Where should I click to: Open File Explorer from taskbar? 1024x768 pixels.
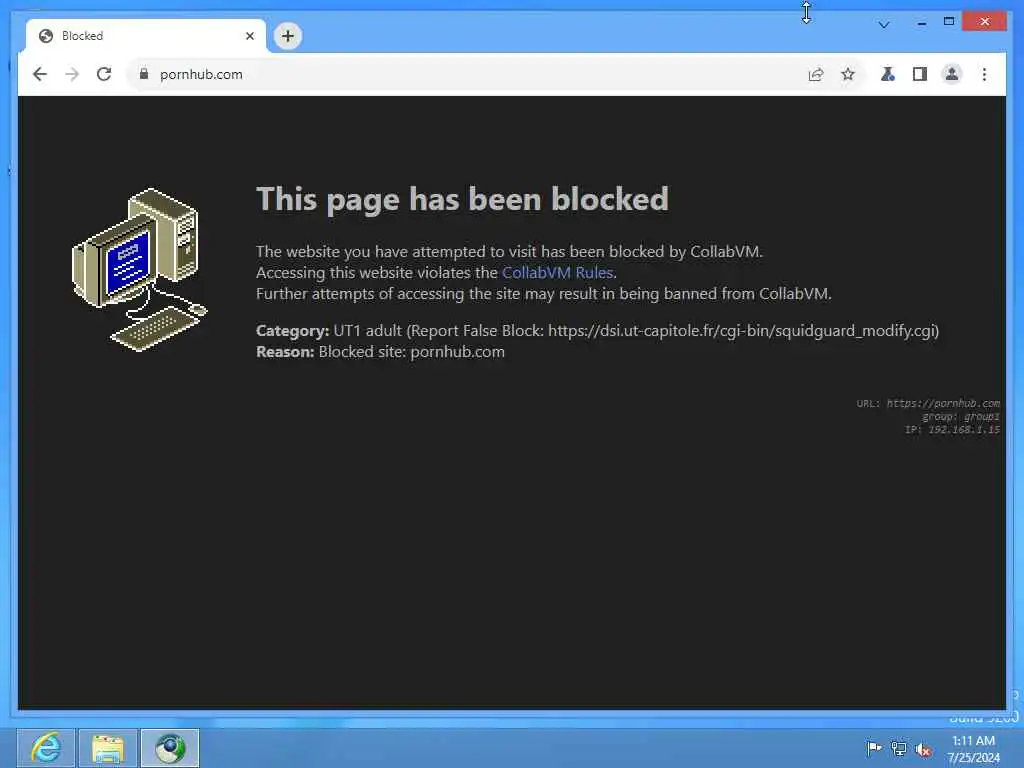(x=108, y=748)
